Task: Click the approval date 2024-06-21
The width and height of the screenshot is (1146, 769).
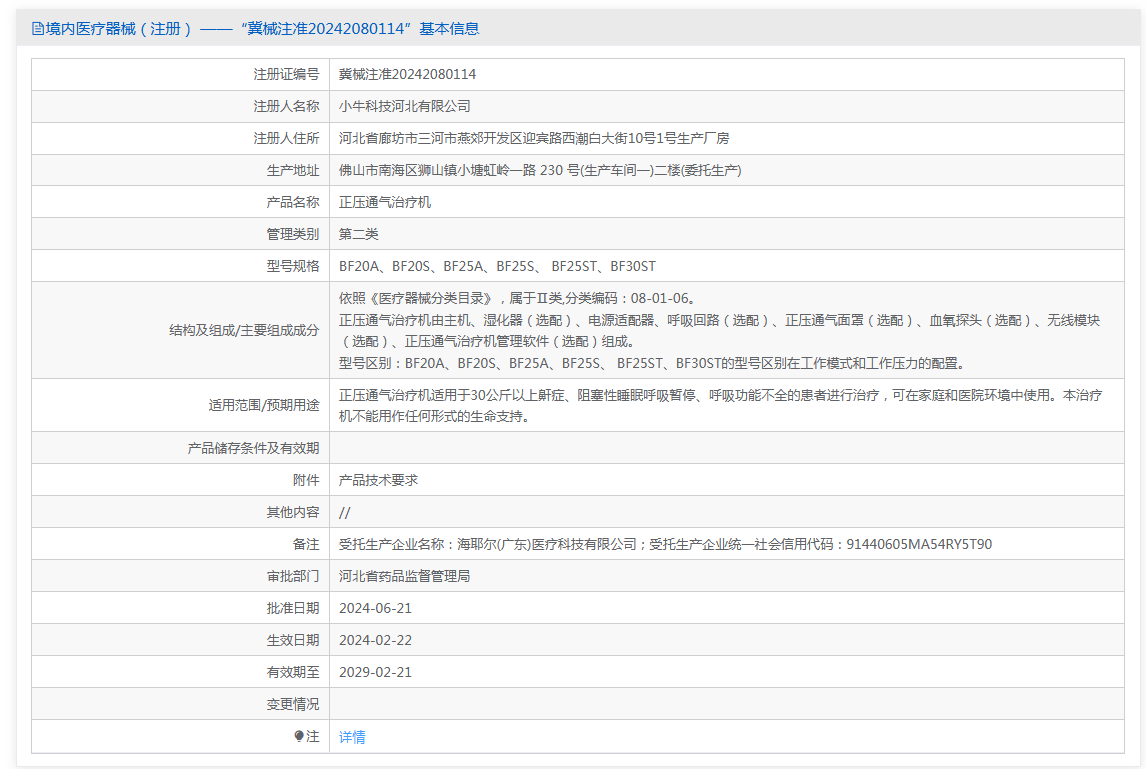Action: 375,608
